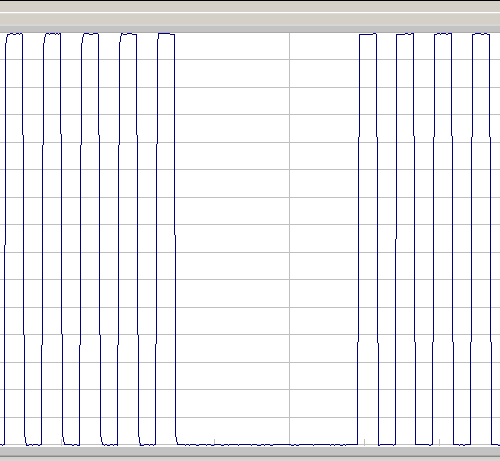
Task: Click the long flat low segment of the waveform
Action: point(267,445)
